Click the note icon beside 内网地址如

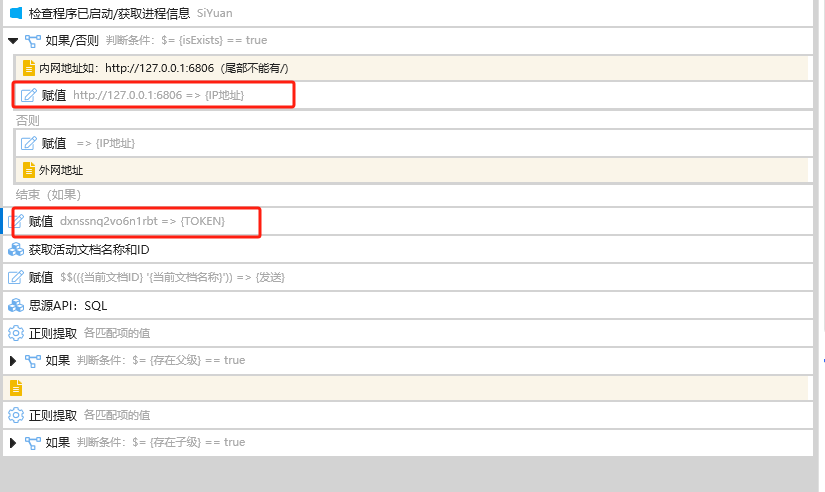click(x=29, y=68)
